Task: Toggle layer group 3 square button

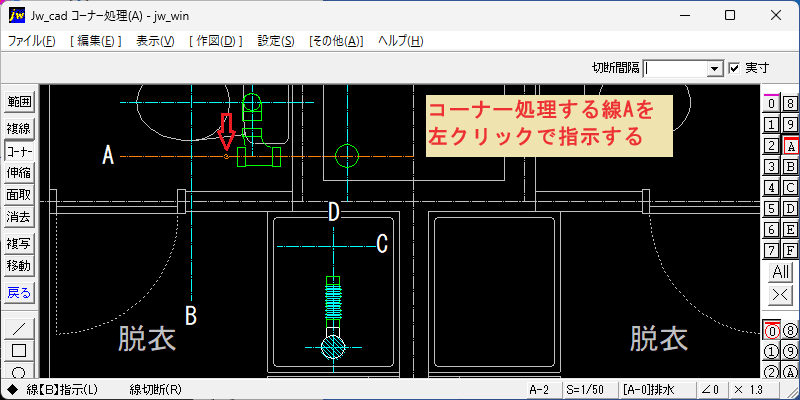Action: pyautogui.click(x=771, y=166)
